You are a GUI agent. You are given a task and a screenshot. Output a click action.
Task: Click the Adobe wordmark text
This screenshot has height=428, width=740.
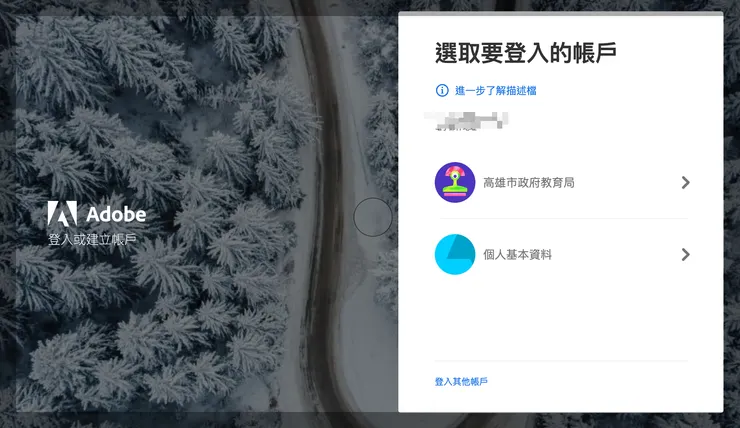(x=116, y=214)
